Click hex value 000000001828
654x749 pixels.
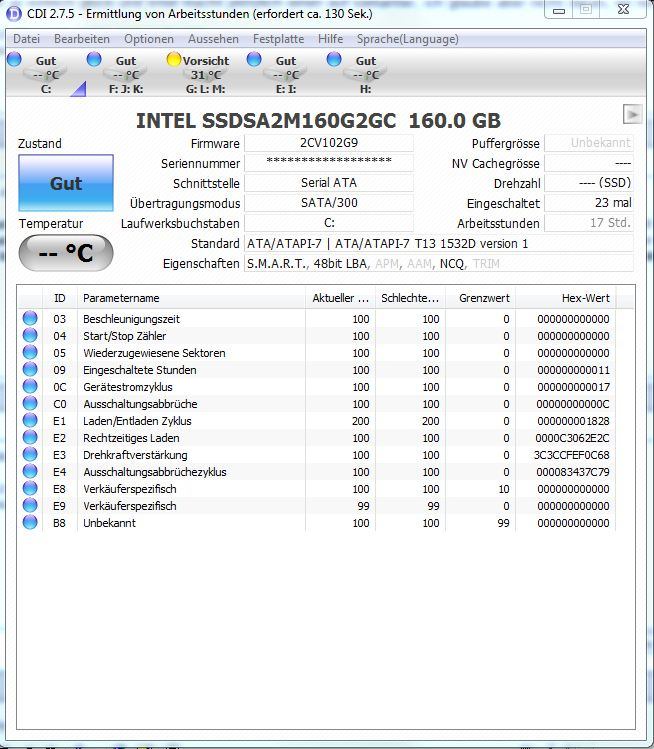pyautogui.click(x=573, y=421)
